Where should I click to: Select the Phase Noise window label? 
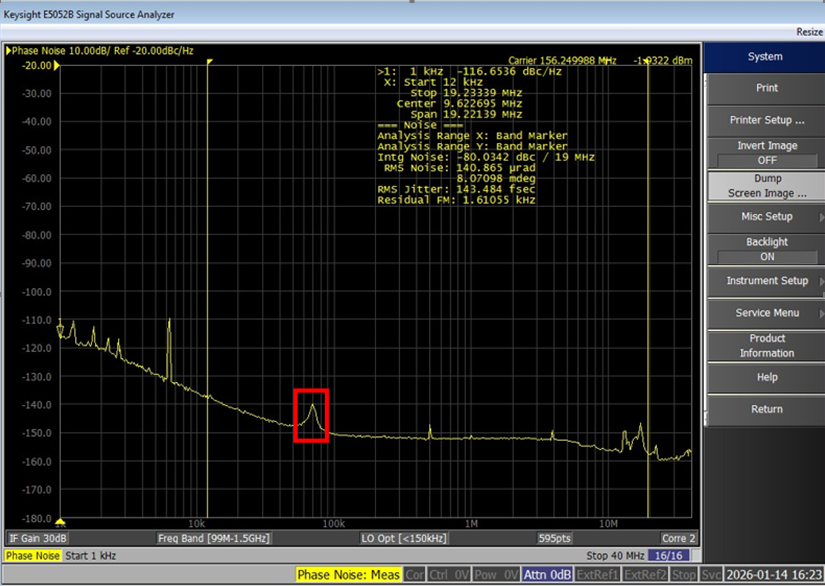(x=33, y=556)
